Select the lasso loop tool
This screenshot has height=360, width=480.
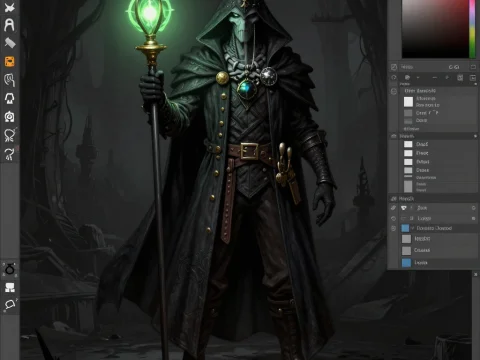9,135
